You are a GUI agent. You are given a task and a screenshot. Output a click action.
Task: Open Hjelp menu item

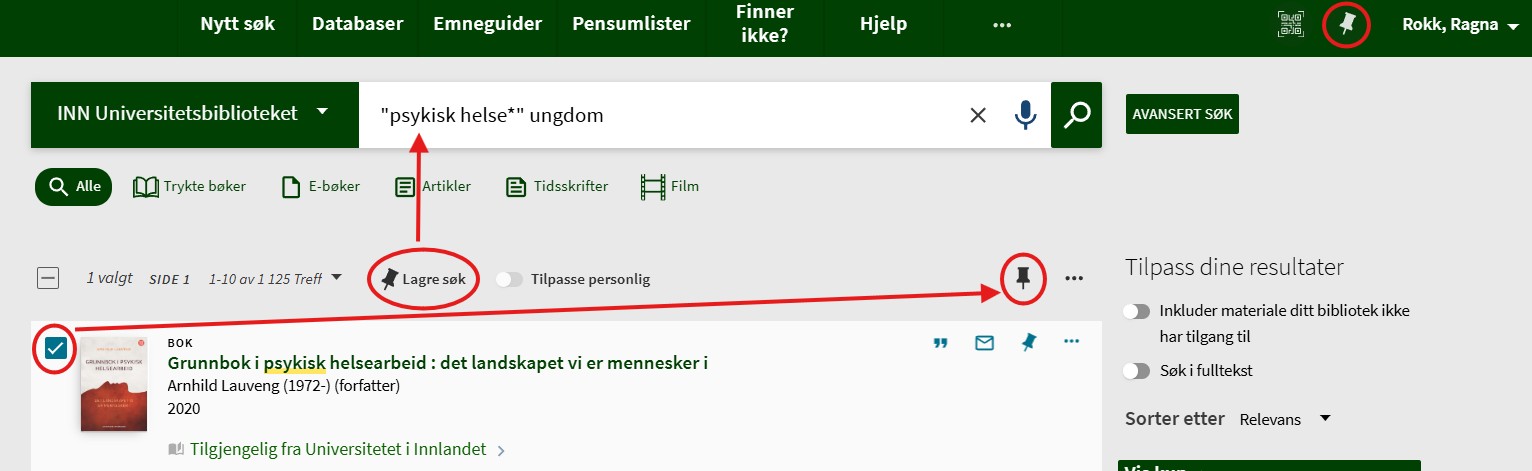[x=883, y=24]
